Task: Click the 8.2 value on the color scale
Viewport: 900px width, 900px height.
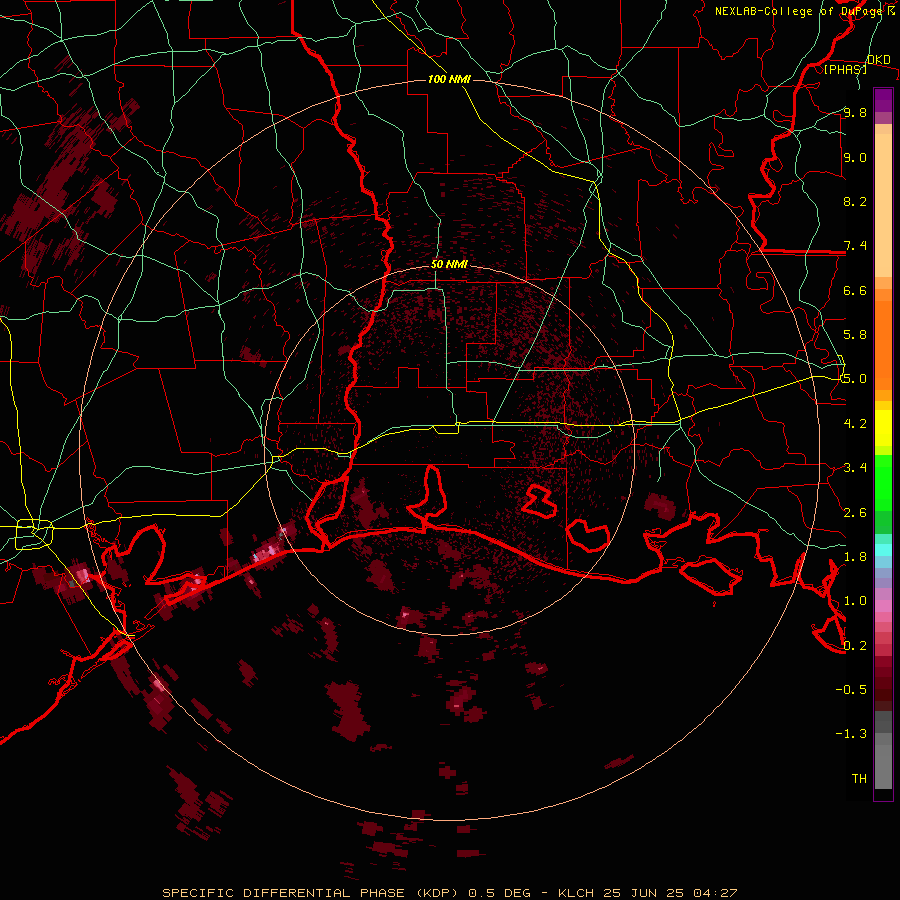Action: [x=855, y=201]
